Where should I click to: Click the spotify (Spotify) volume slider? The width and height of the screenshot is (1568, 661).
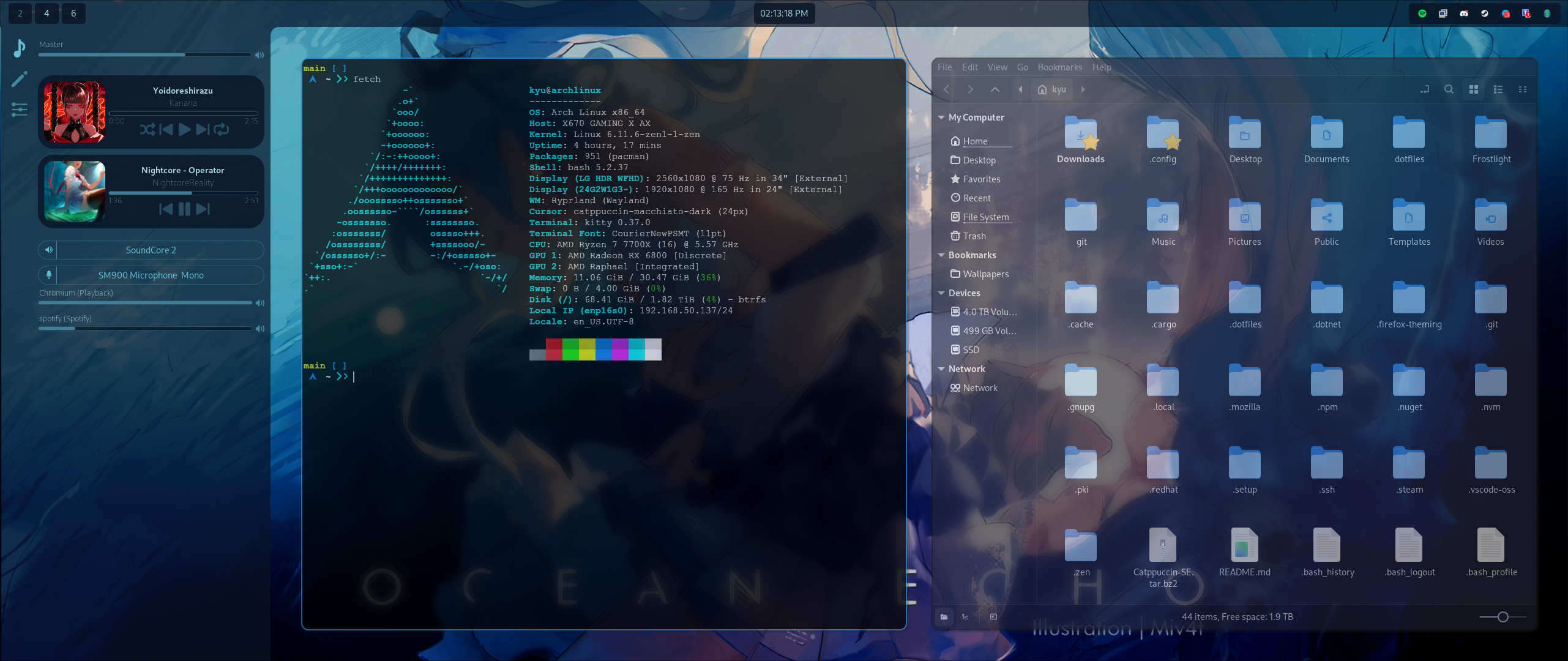tap(145, 329)
